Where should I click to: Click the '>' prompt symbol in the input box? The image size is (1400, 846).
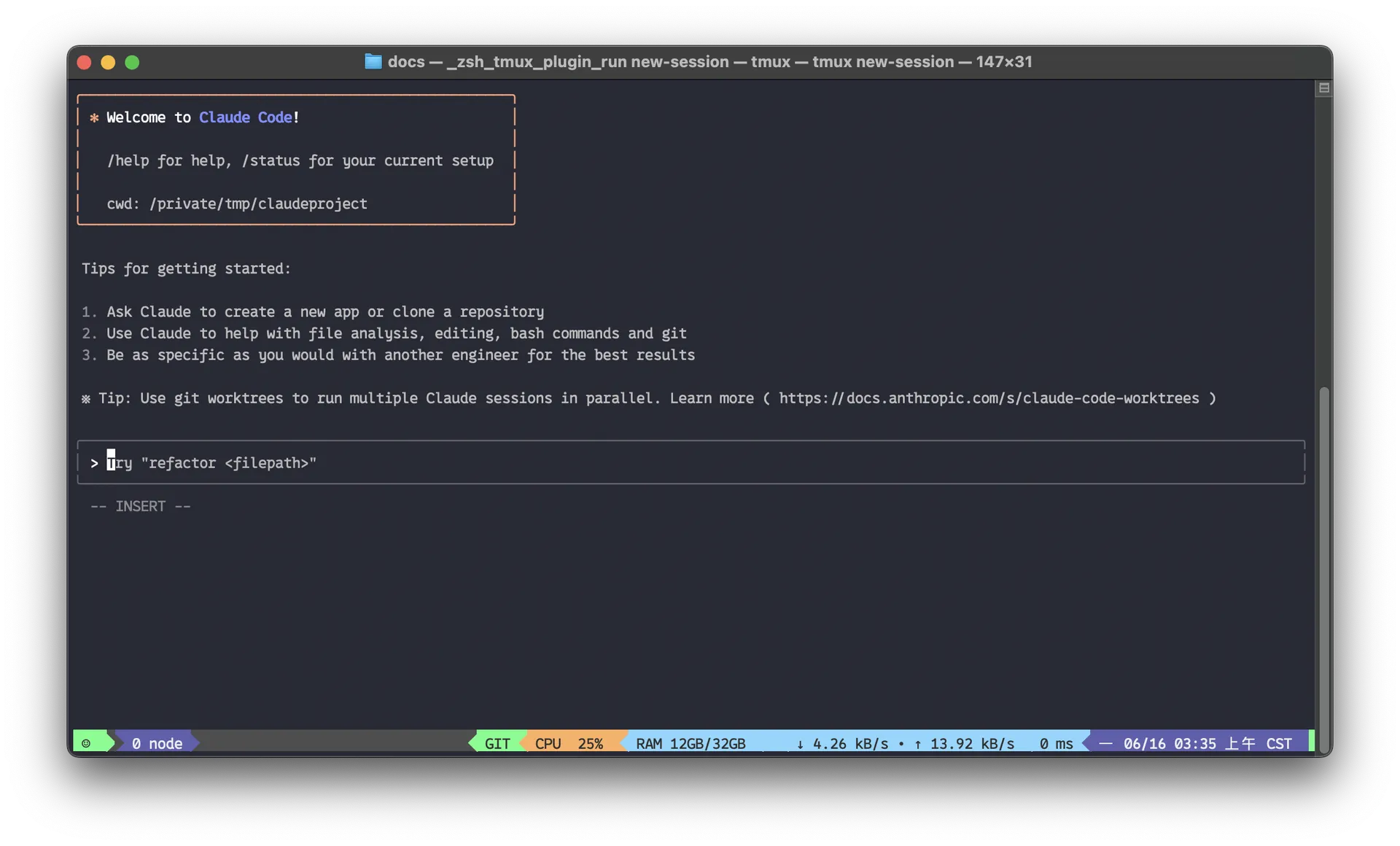click(94, 463)
